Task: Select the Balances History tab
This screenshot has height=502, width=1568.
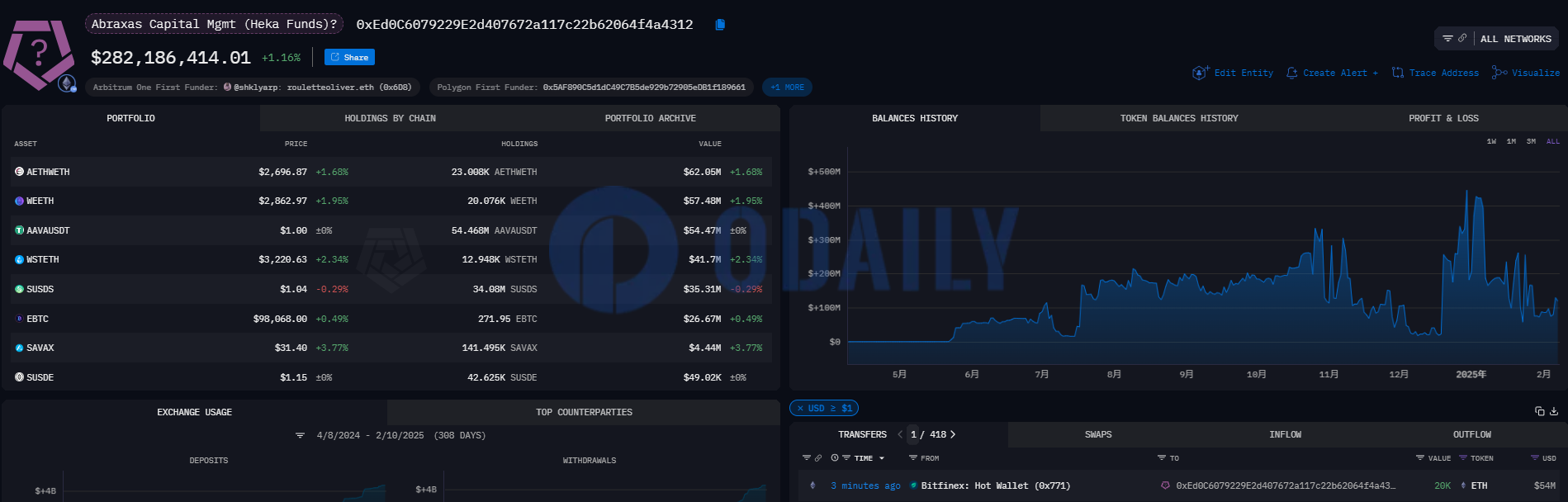Action: [x=915, y=118]
